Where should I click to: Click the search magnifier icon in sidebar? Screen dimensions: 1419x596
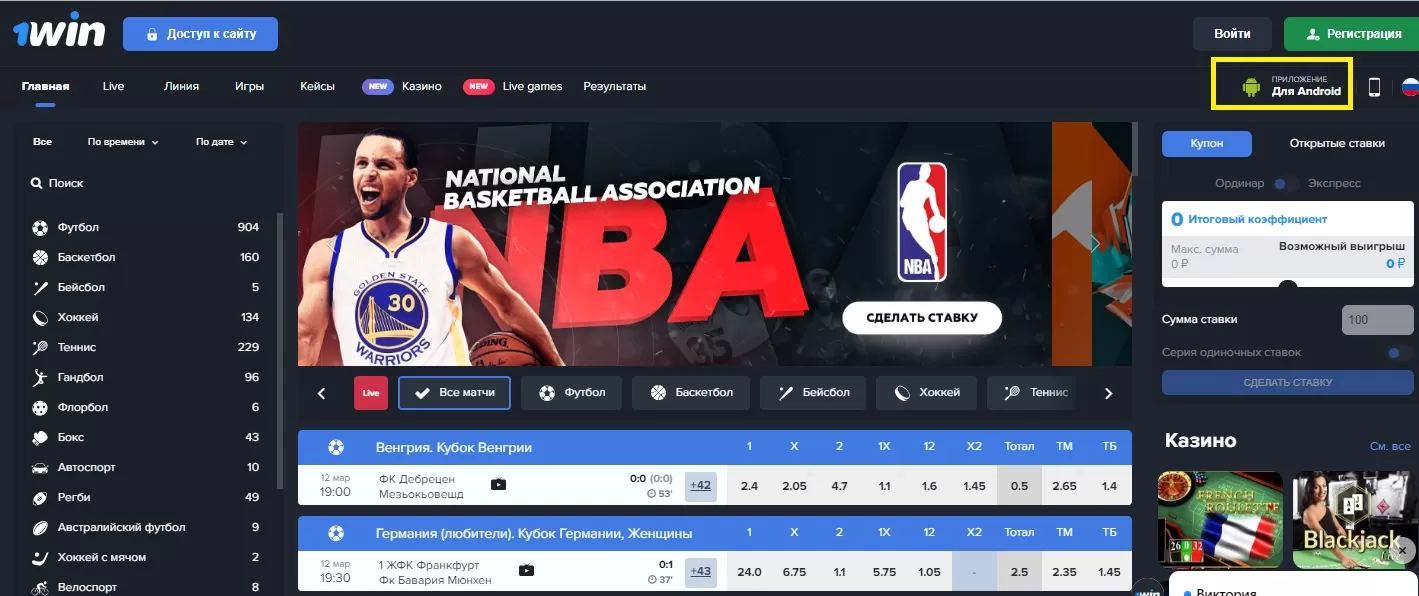tap(37, 184)
